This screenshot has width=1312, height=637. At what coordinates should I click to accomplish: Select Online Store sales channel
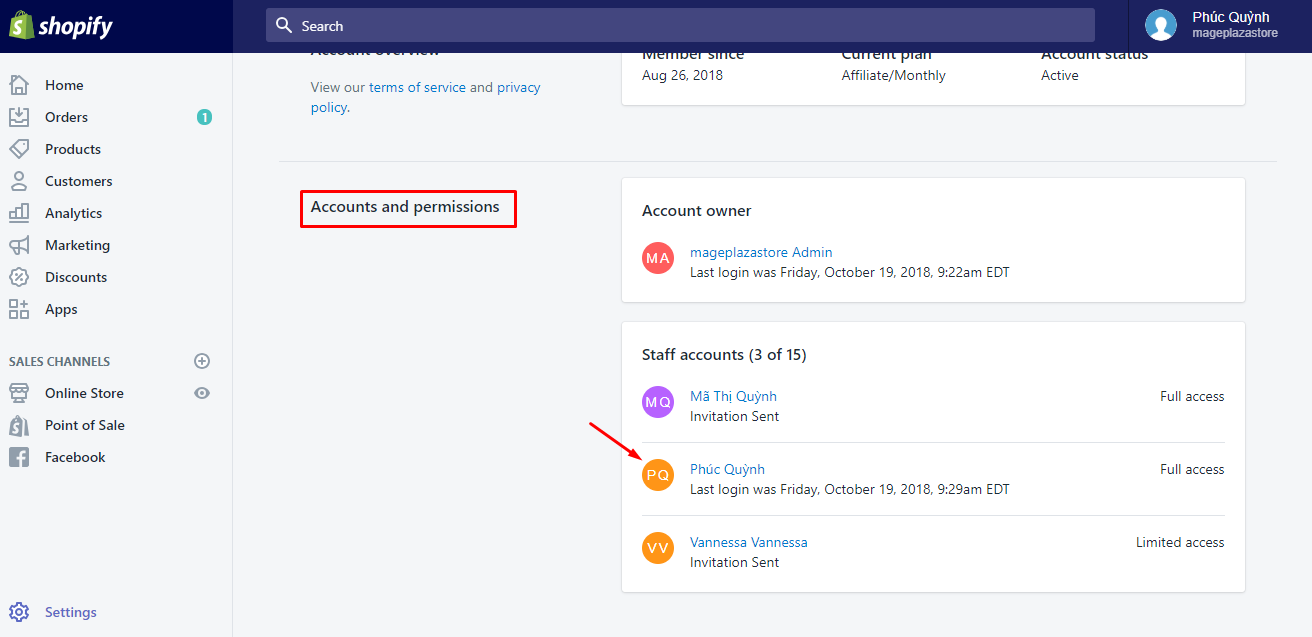(x=84, y=393)
